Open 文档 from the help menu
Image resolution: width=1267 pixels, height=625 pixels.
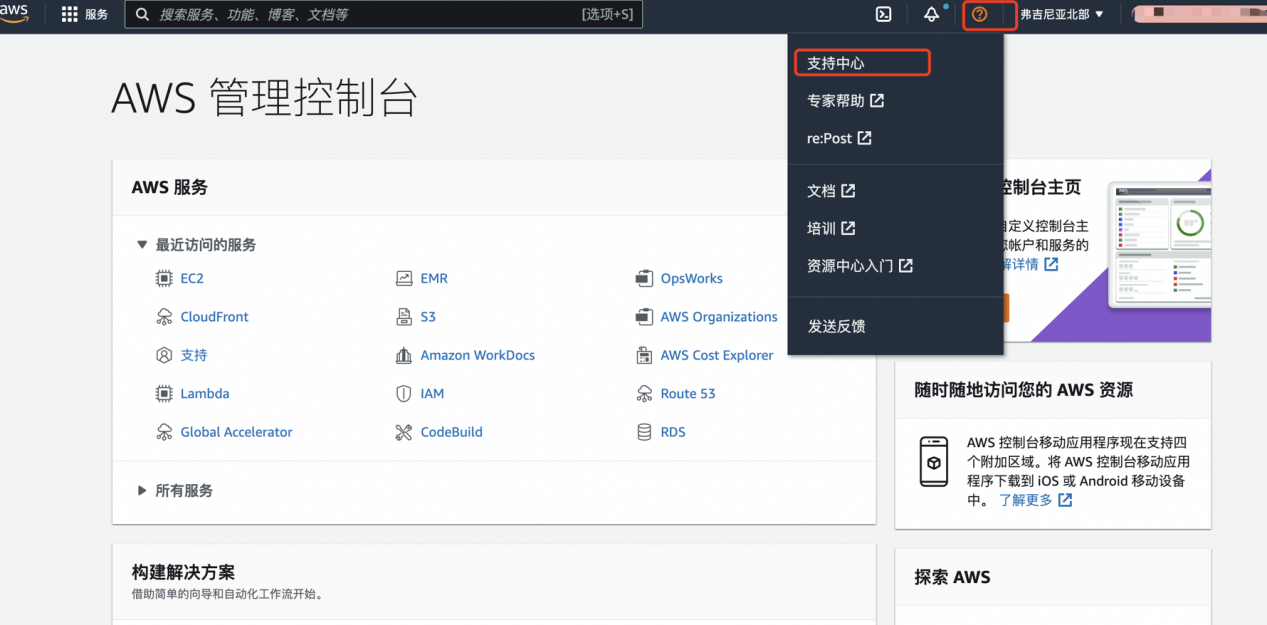point(831,191)
